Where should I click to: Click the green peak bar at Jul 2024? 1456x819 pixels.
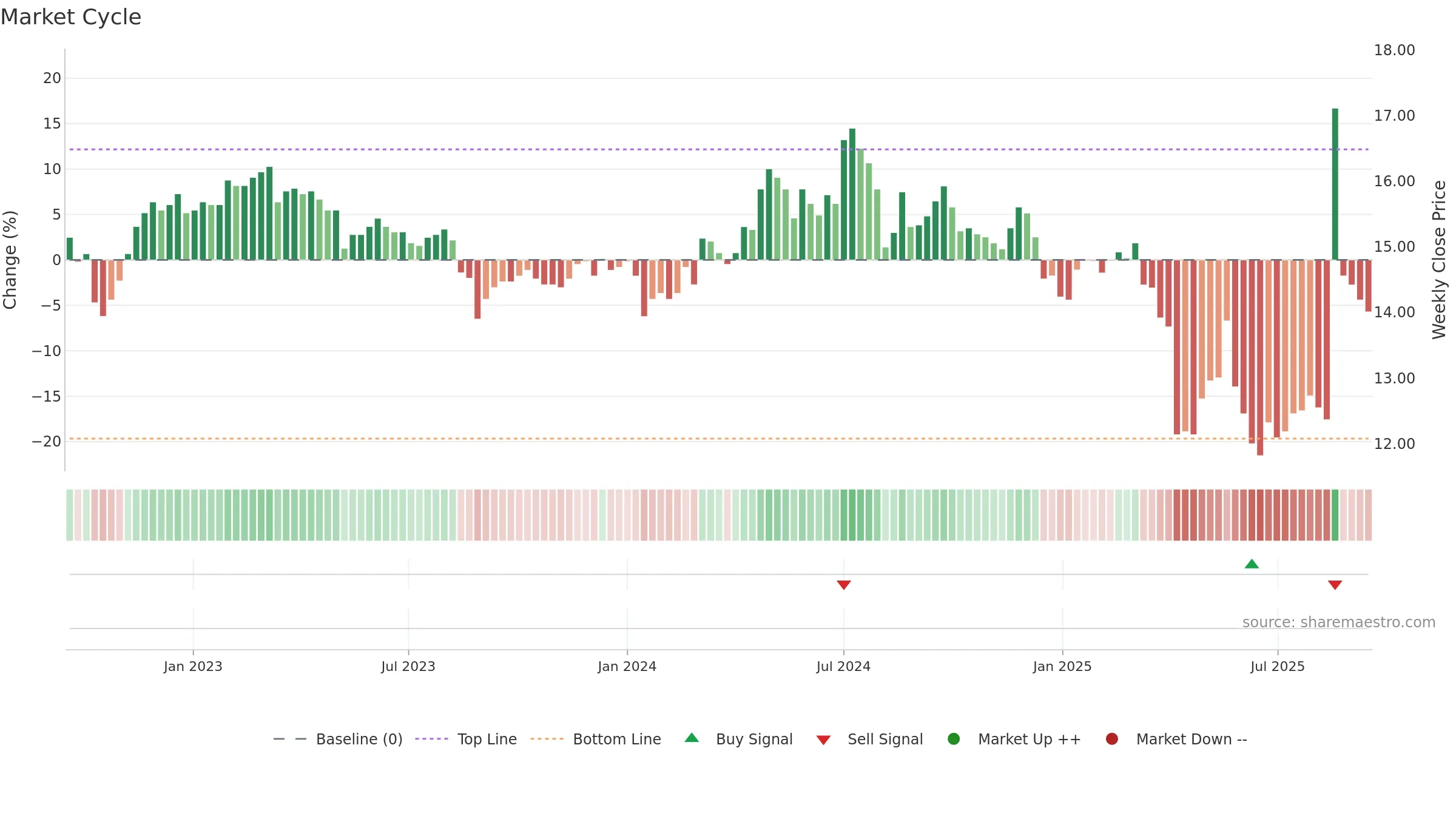coord(852,194)
